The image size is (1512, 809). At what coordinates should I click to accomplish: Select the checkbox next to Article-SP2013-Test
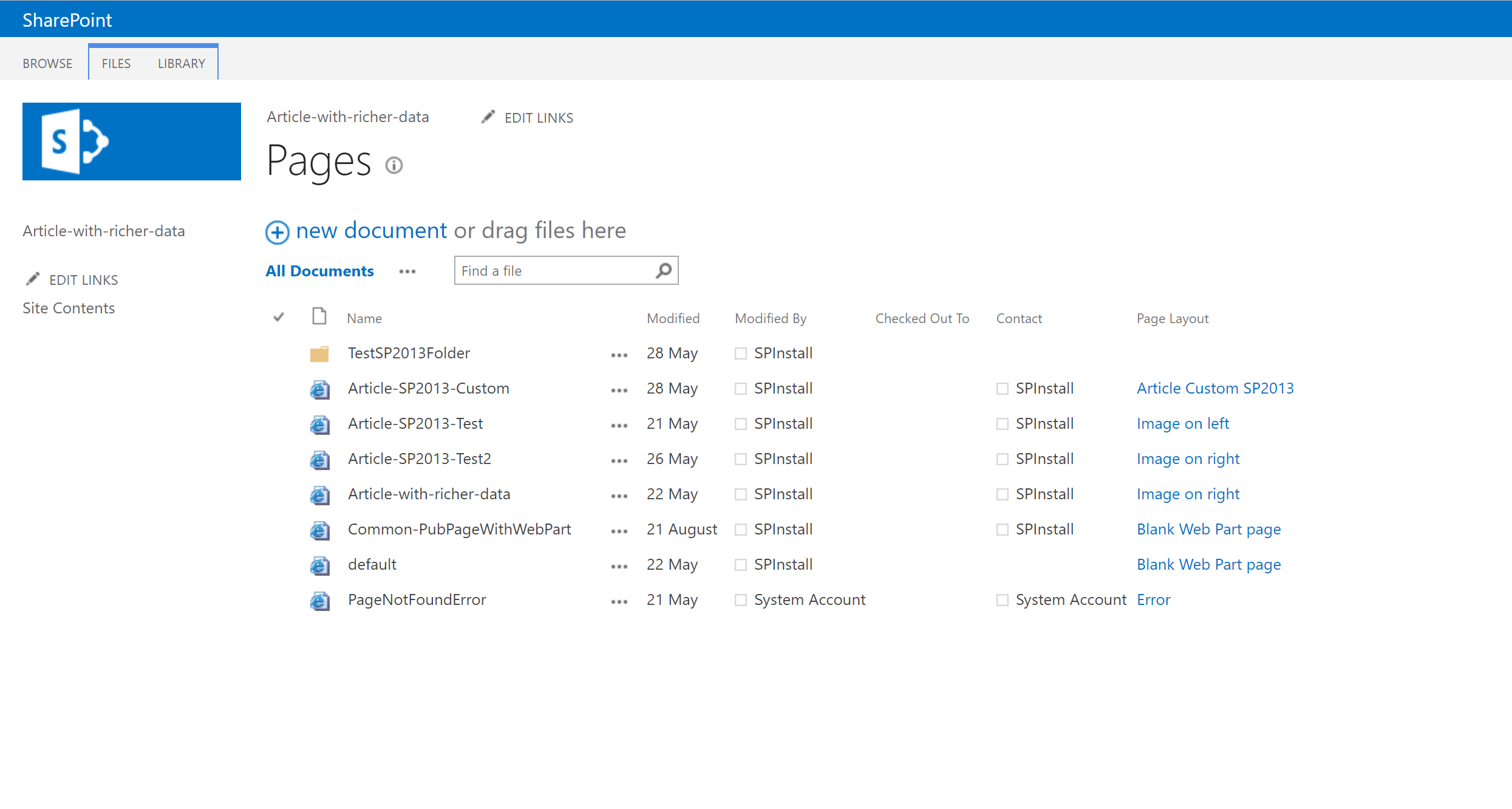(740, 423)
